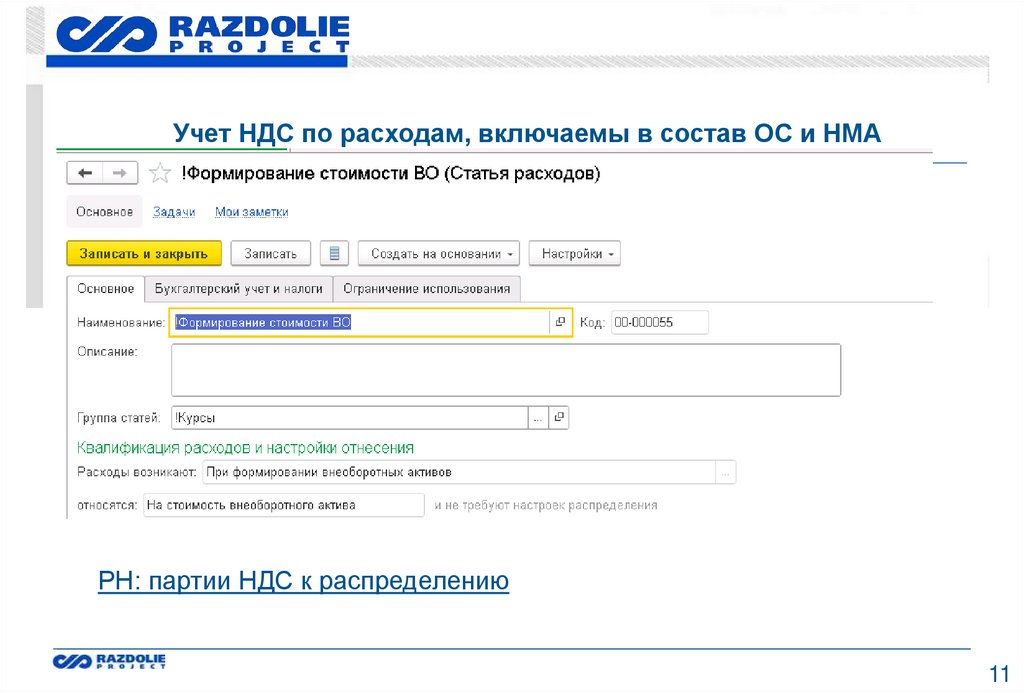1024x693 pixels.
Task: Open link РН: партии НДС к распределению
Action: (x=304, y=580)
